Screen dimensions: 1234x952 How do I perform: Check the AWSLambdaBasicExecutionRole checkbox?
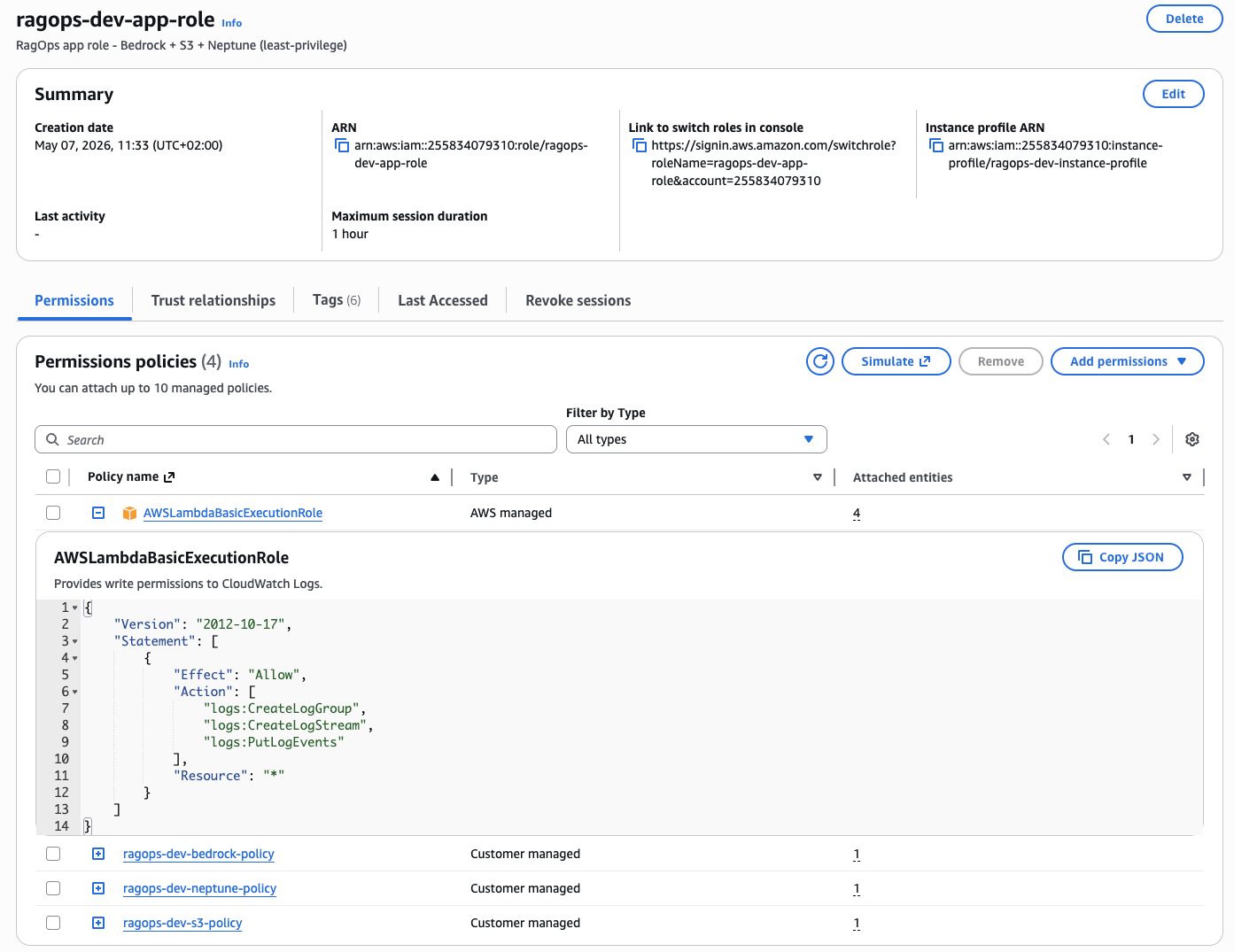pos(53,513)
